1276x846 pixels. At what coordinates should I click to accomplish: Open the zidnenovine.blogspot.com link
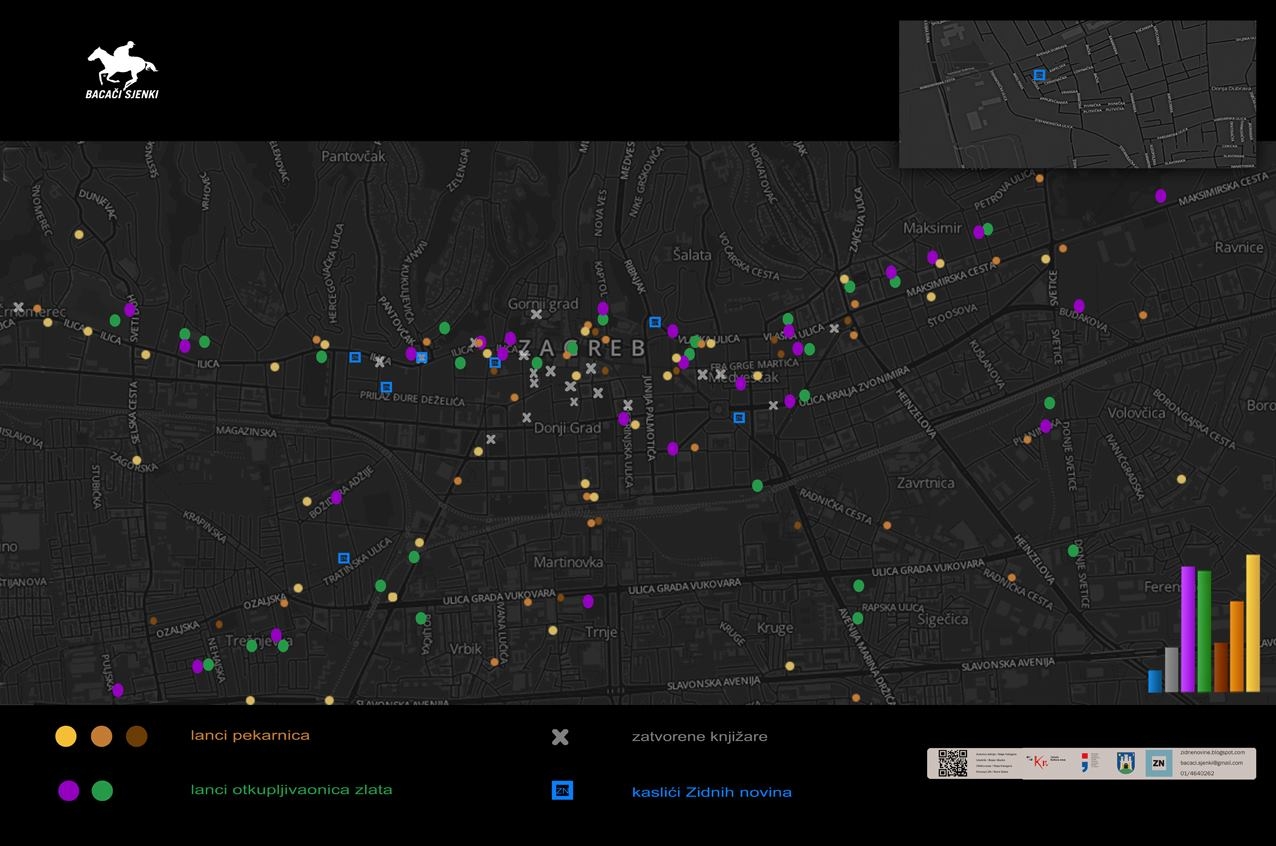[1212, 752]
